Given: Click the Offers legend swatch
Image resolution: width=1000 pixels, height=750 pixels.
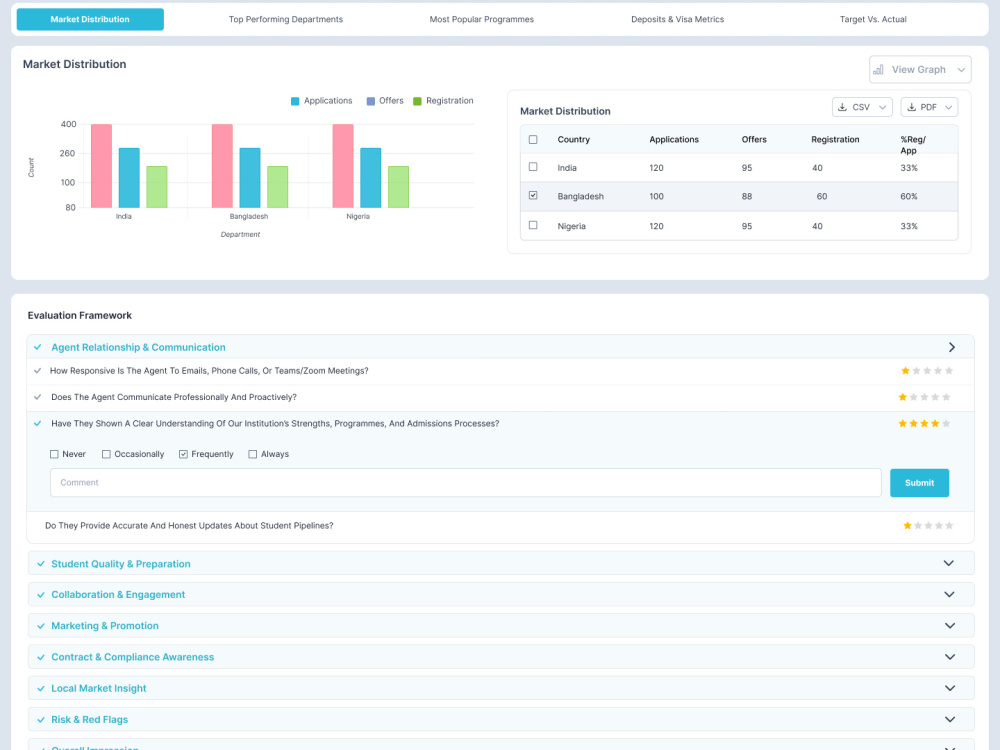Looking at the screenshot, I should pyautogui.click(x=371, y=101).
